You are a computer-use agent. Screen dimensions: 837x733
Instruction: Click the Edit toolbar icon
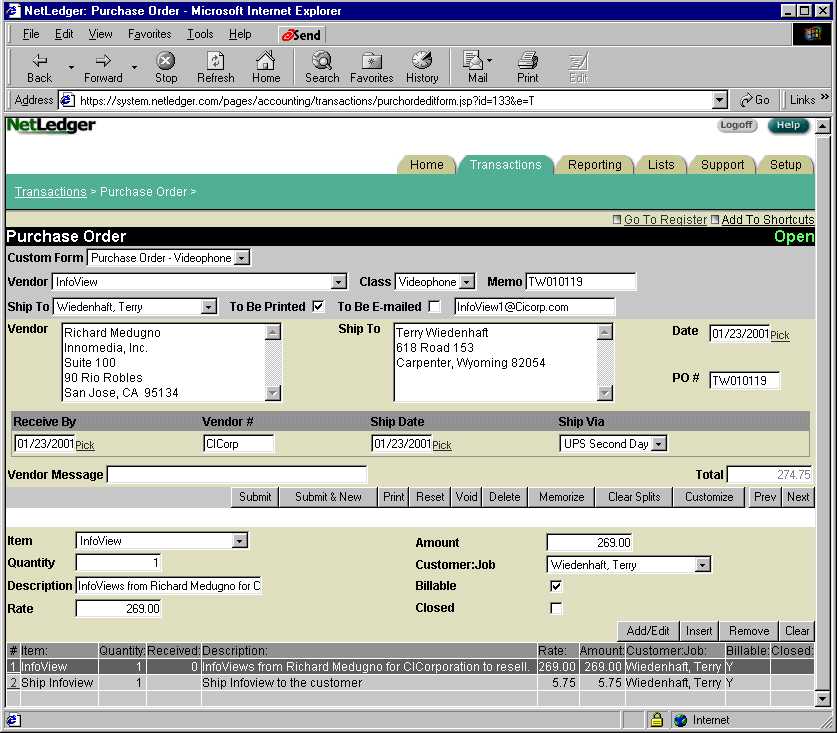(x=578, y=61)
